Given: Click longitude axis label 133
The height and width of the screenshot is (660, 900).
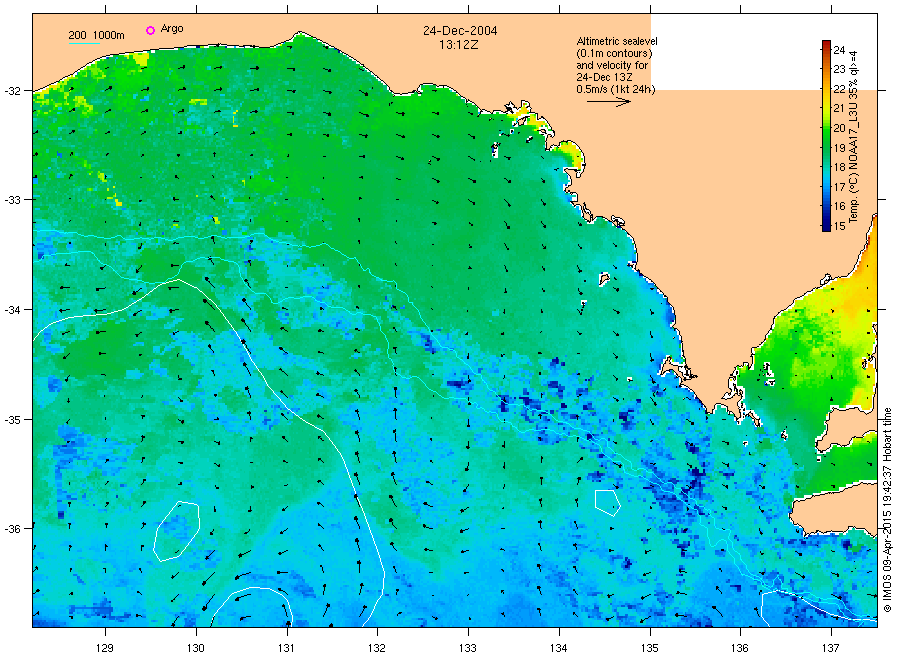Looking at the screenshot, I should click(468, 648).
